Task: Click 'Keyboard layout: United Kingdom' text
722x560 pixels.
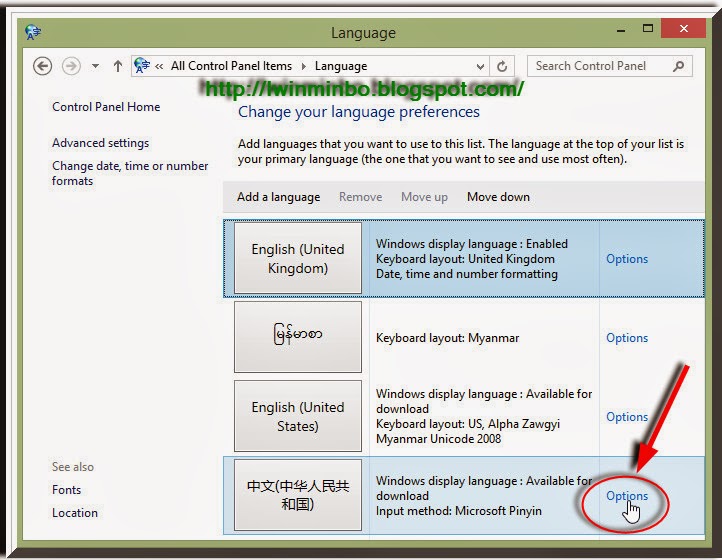Action: coord(465,259)
